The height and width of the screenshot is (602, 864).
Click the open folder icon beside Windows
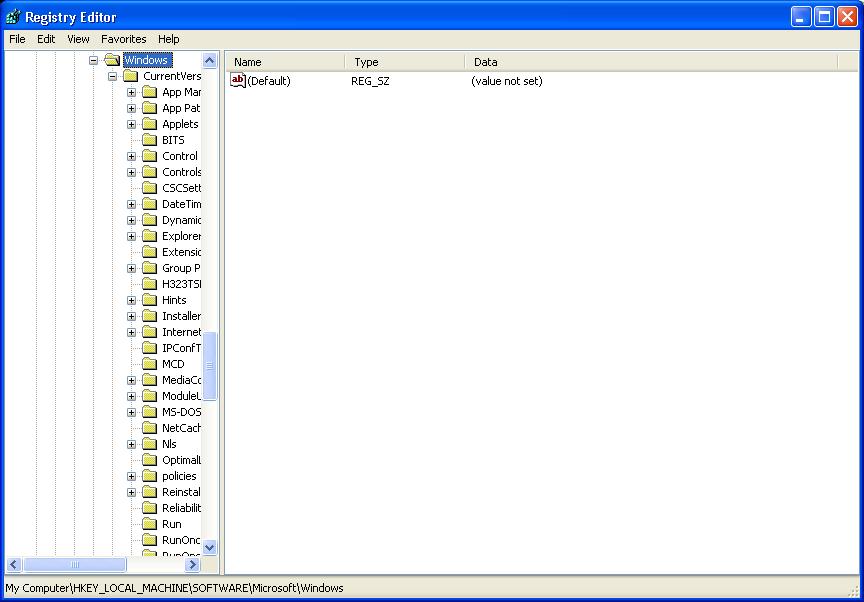tap(112, 59)
